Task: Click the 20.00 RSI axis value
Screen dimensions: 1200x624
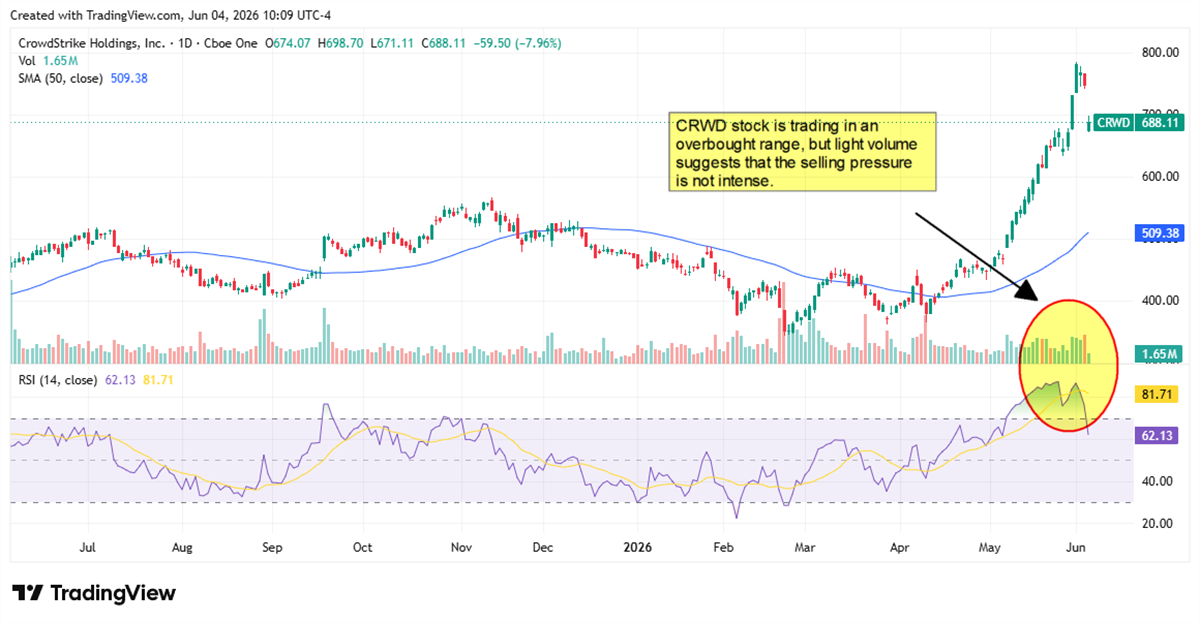Action: pyautogui.click(x=1158, y=523)
